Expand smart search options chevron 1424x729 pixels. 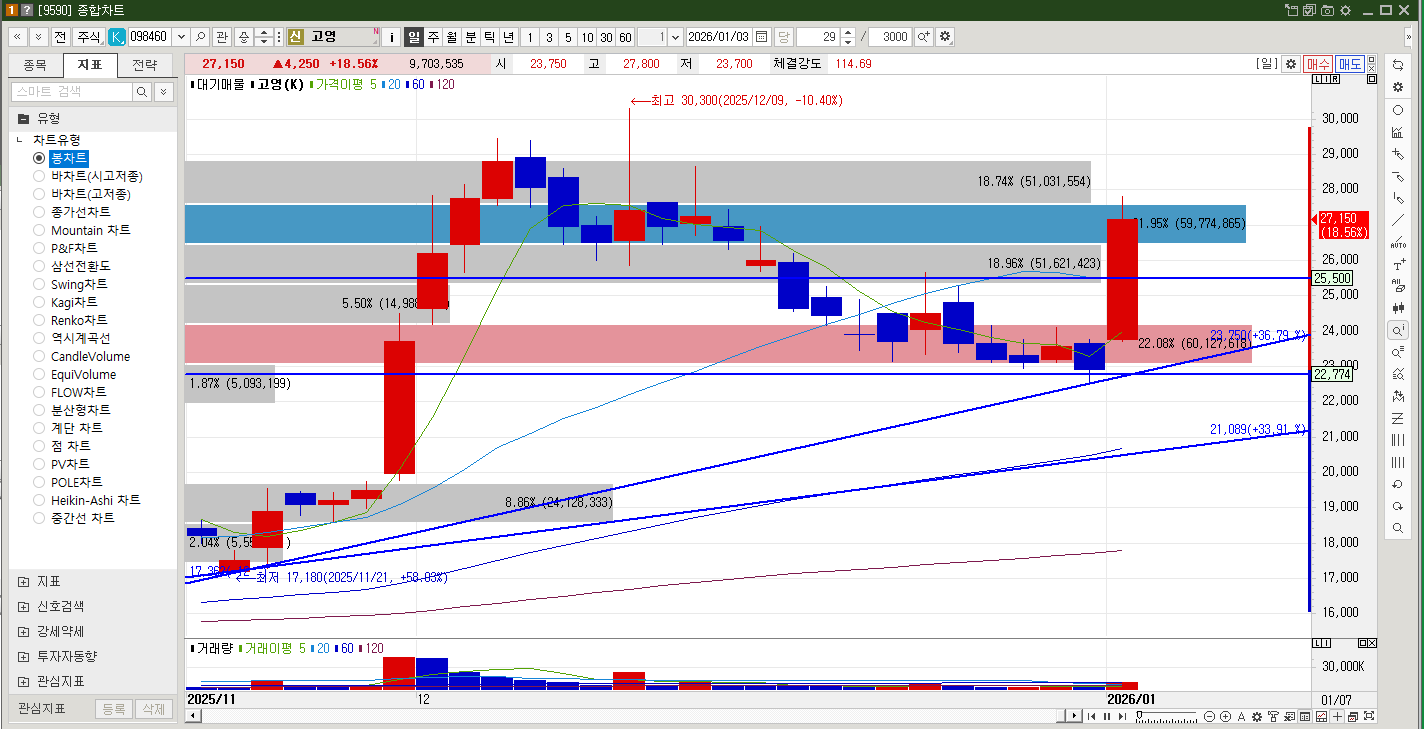click(x=164, y=91)
